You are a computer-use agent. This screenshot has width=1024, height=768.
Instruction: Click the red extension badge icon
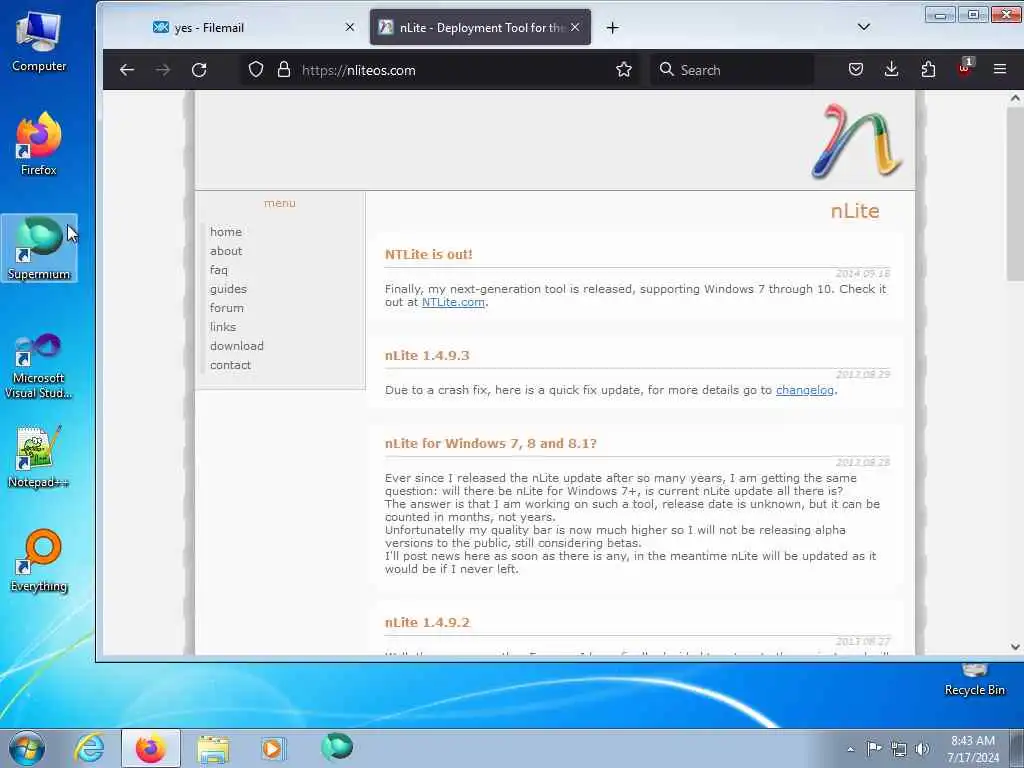965,68
